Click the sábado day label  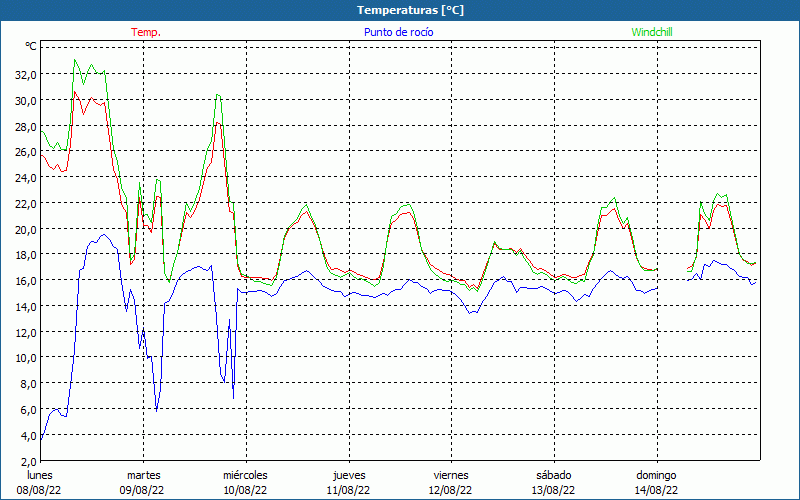554,475
